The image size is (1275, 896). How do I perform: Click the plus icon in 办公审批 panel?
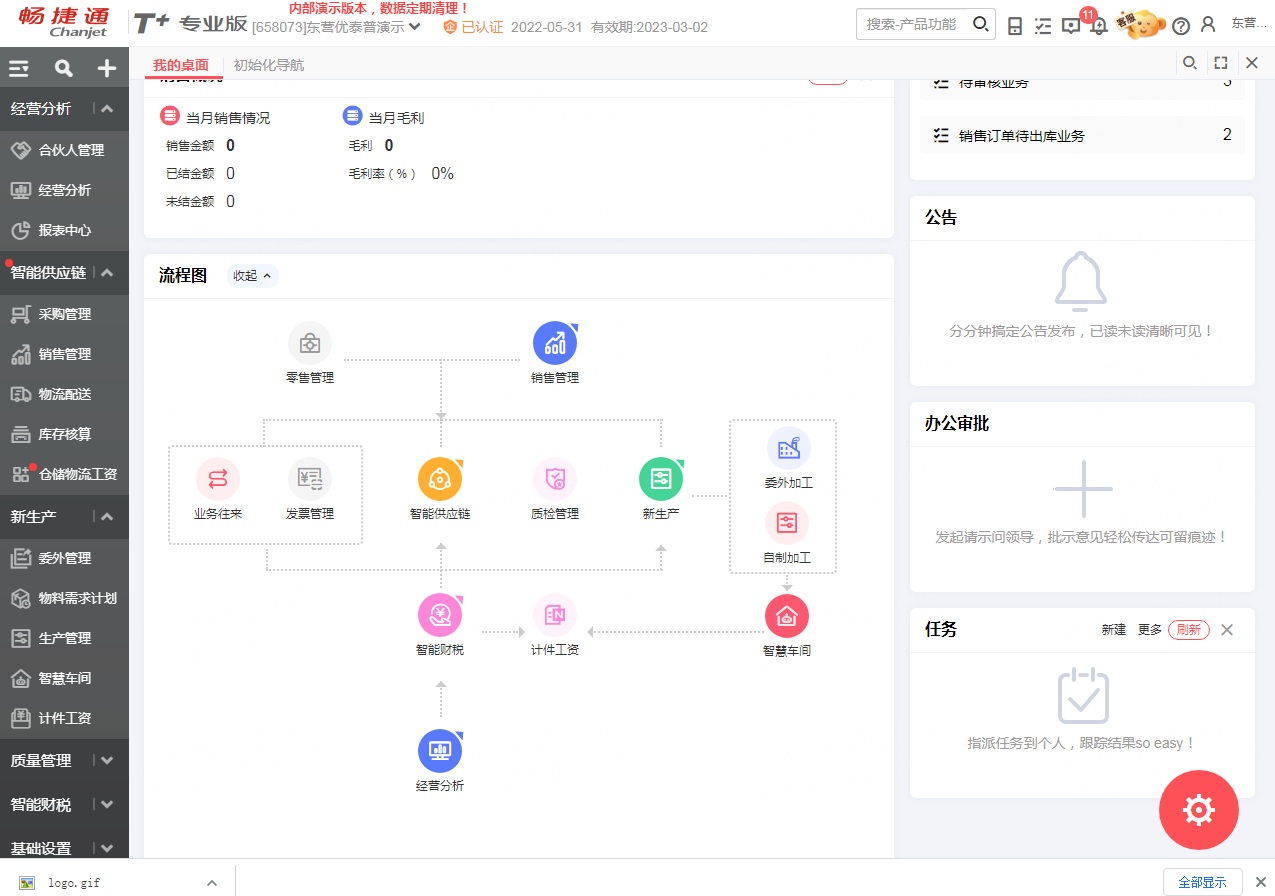point(1083,489)
